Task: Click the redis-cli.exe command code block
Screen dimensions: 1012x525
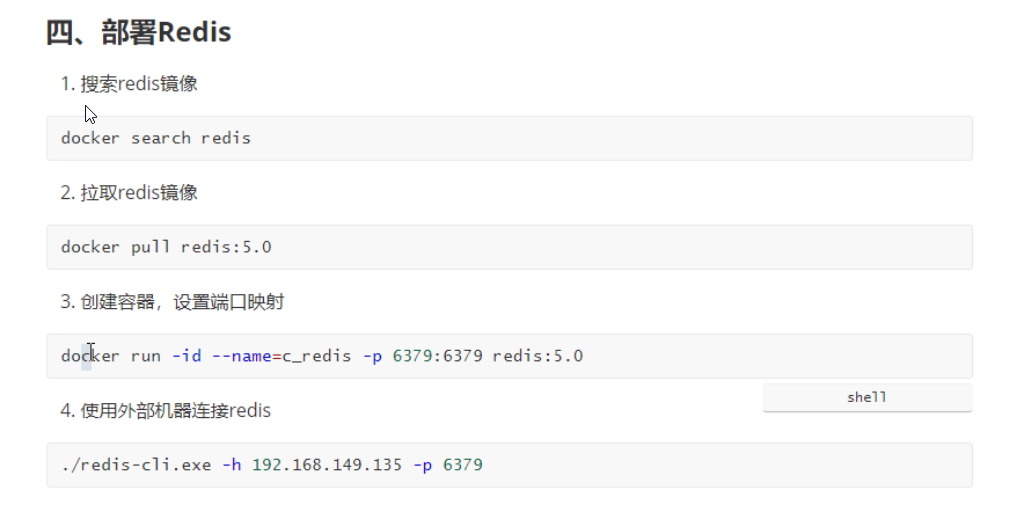Action: point(509,465)
